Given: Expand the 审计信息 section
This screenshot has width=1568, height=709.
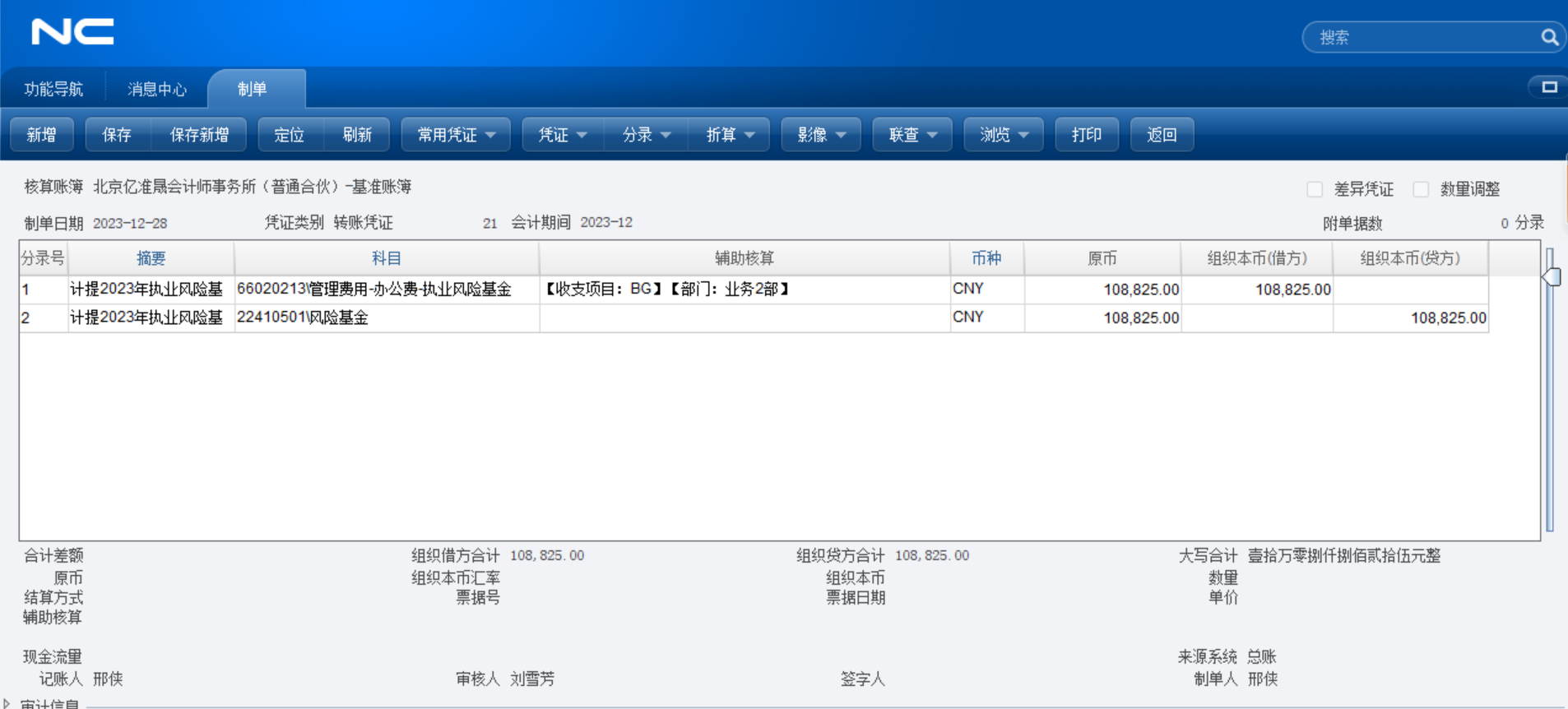Looking at the screenshot, I should (7, 703).
